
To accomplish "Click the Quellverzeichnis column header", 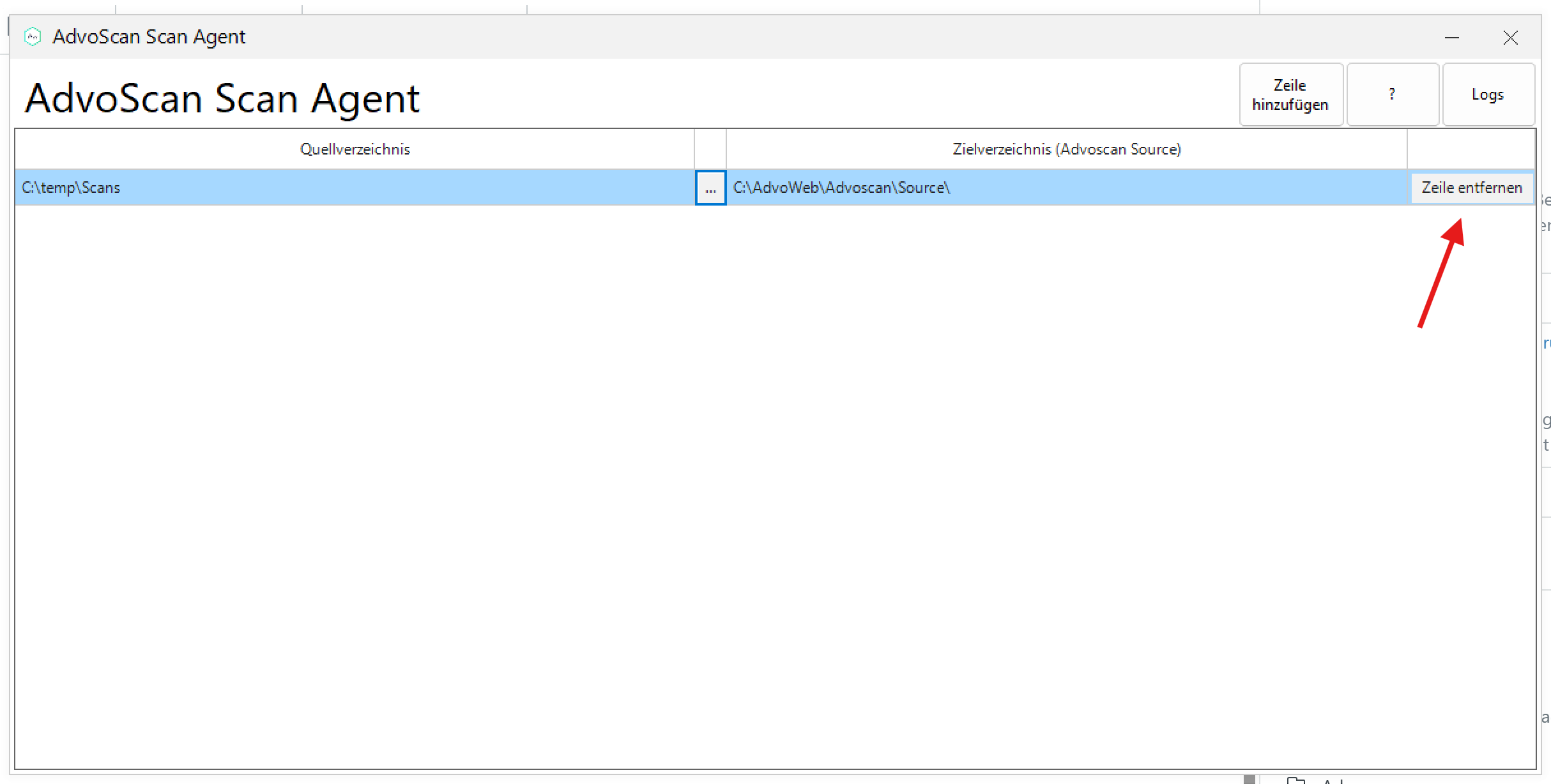I will point(355,149).
